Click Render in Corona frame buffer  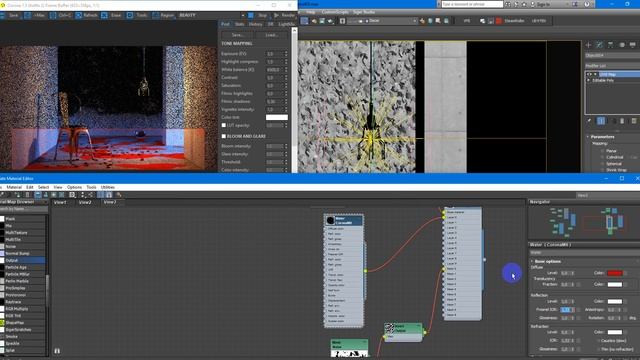tap(284, 15)
